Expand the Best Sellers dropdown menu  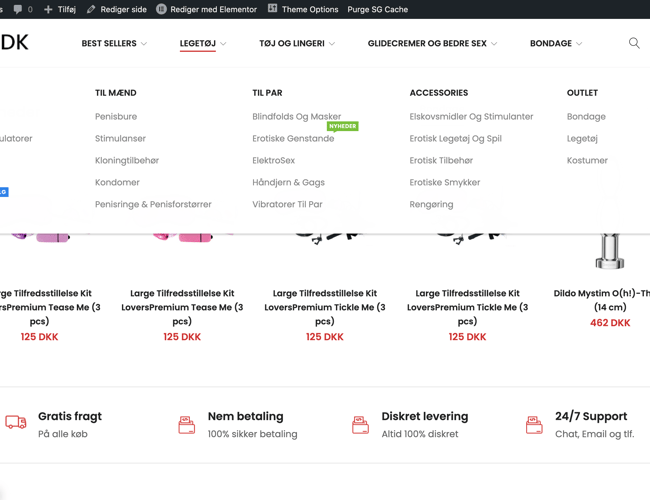click(114, 44)
